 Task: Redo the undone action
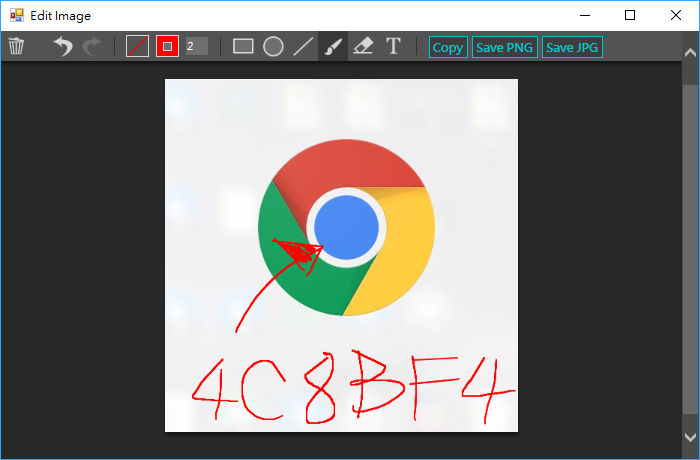tap(92, 46)
